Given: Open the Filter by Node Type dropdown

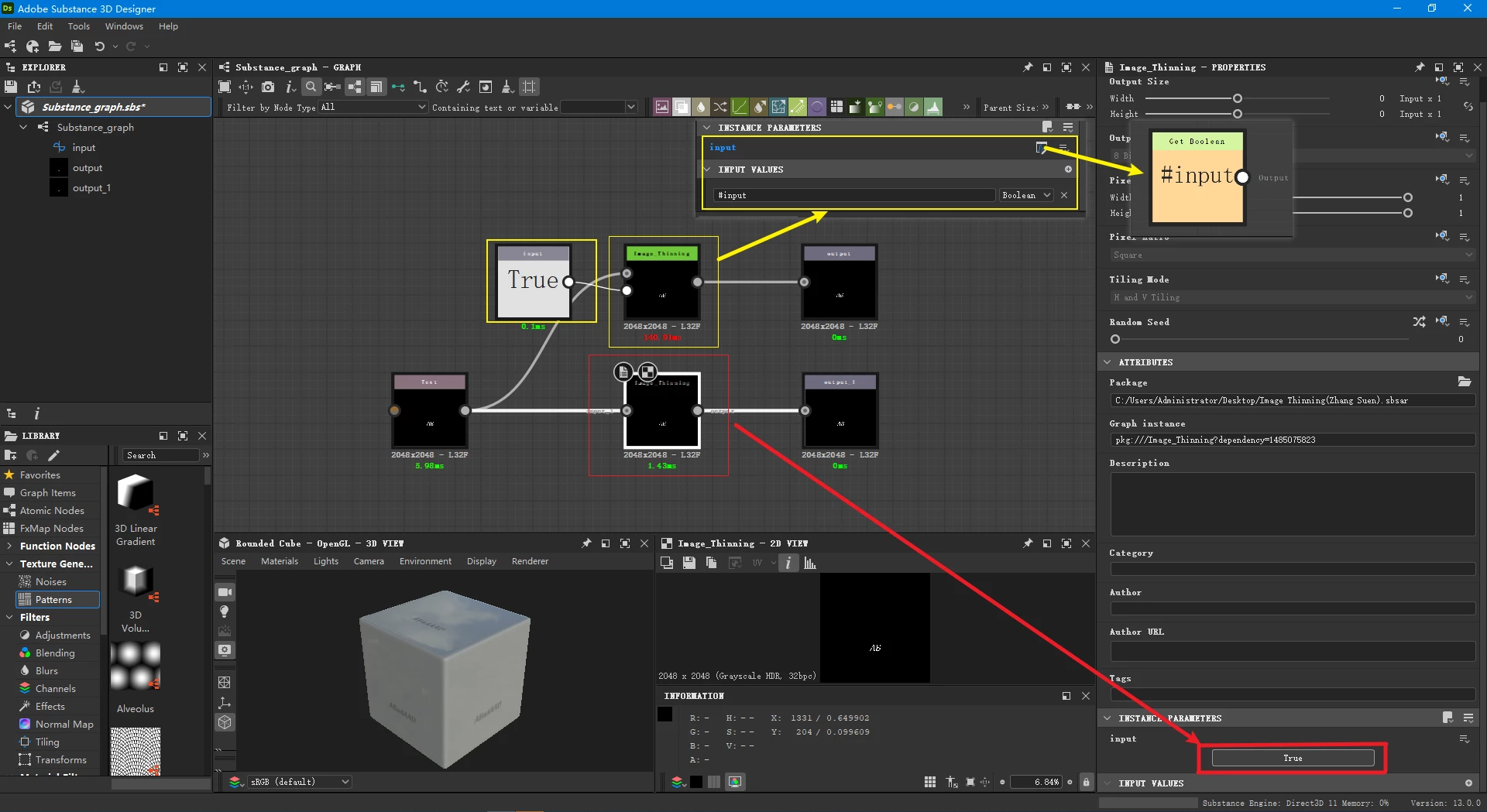Looking at the screenshot, I should (373, 107).
